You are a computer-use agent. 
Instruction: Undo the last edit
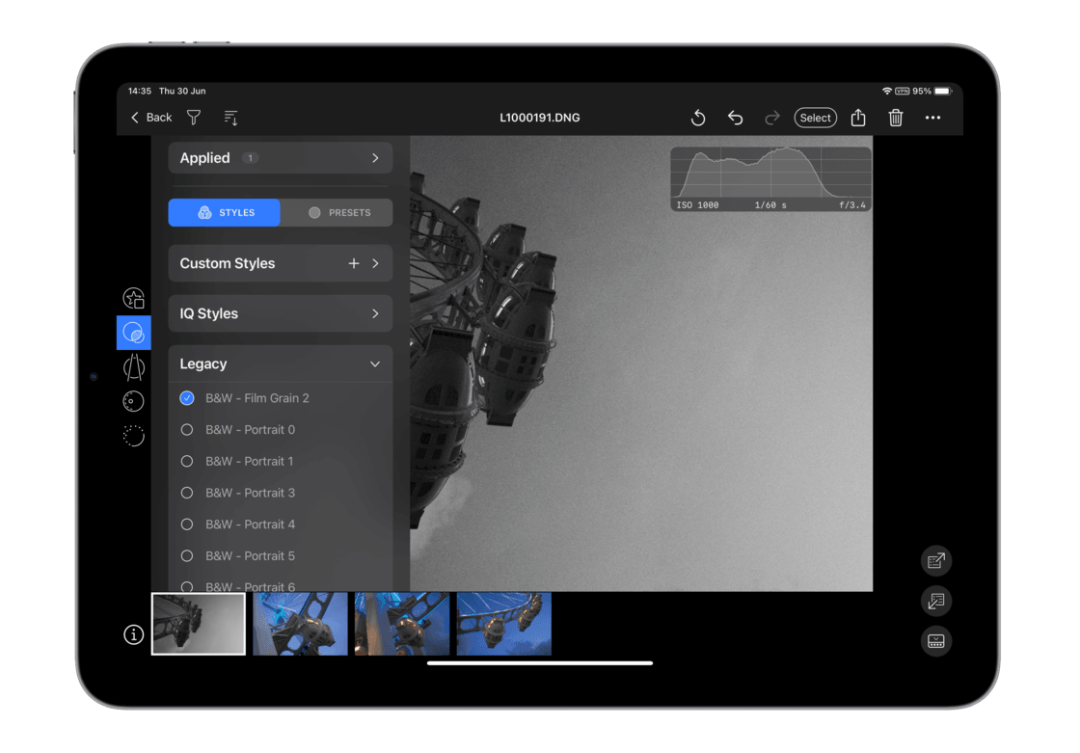pos(735,118)
